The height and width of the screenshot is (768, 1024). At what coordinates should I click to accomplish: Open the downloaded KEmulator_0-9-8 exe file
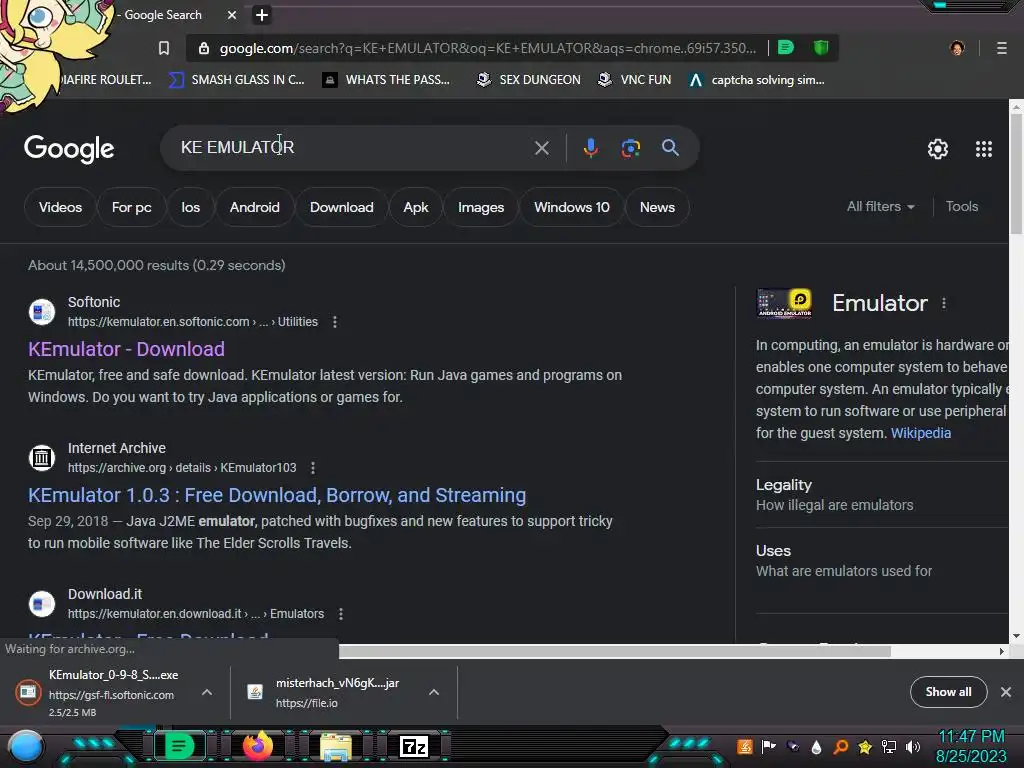(x=104, y=692)
